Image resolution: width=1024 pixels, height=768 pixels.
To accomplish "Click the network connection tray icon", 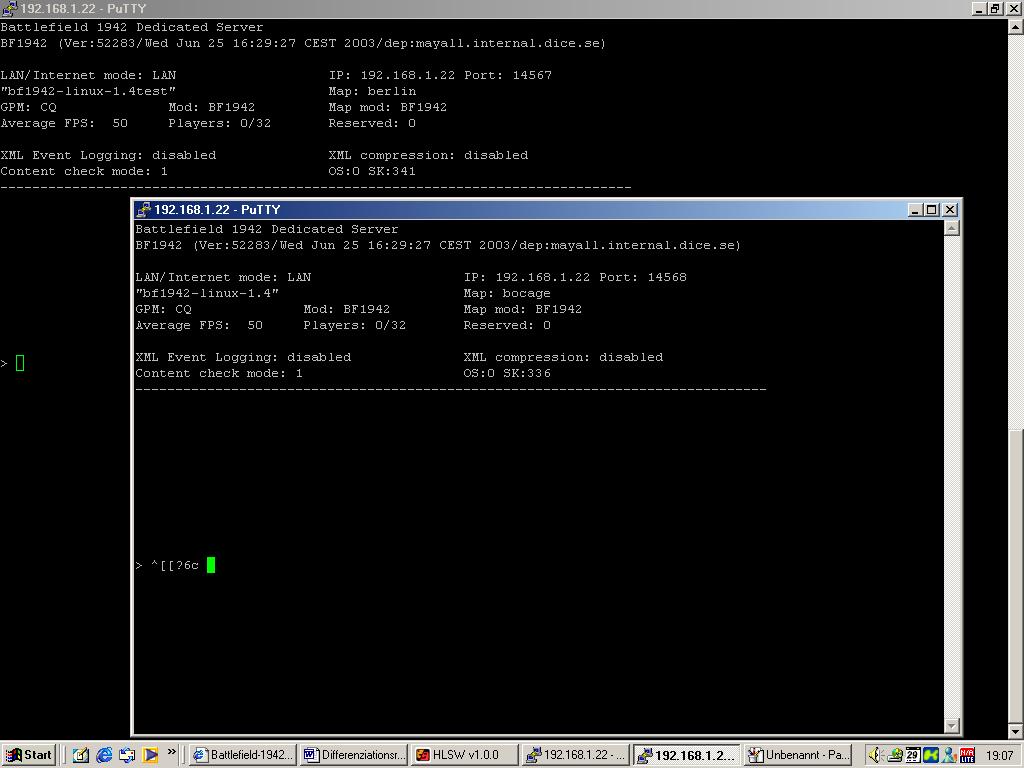I will click(894, 756).
